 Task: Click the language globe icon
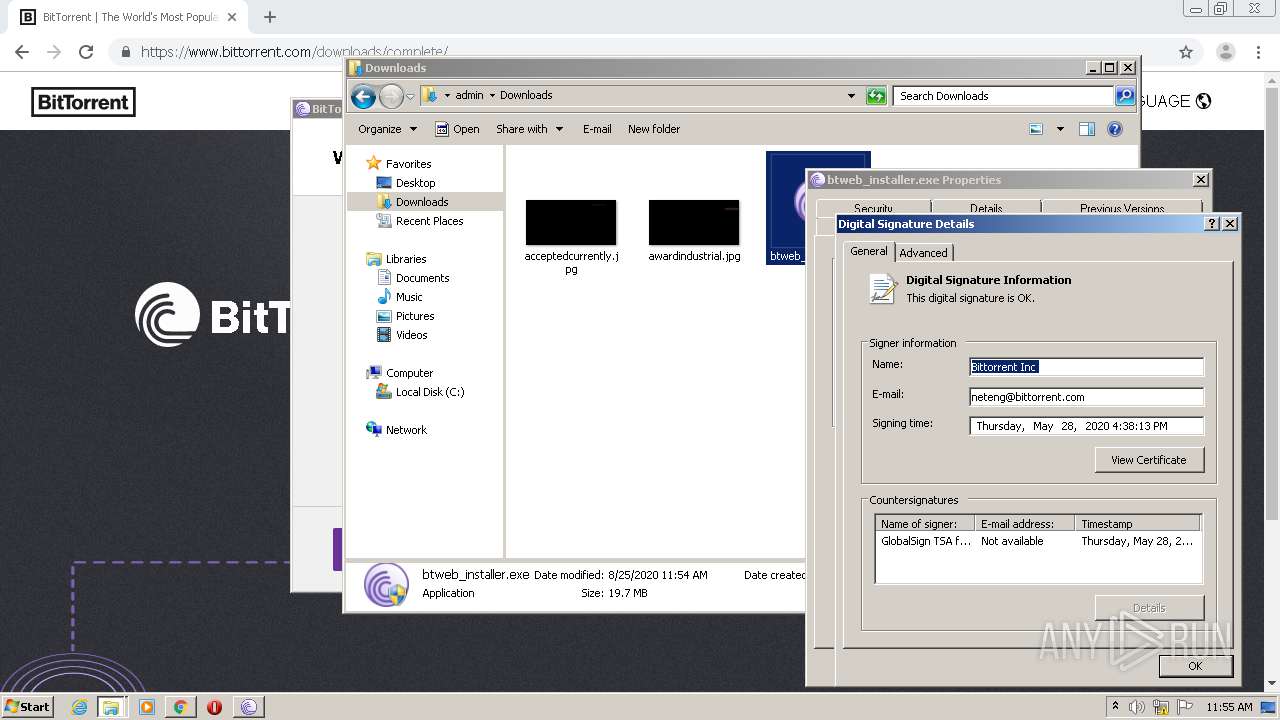tap(1203, 101)
